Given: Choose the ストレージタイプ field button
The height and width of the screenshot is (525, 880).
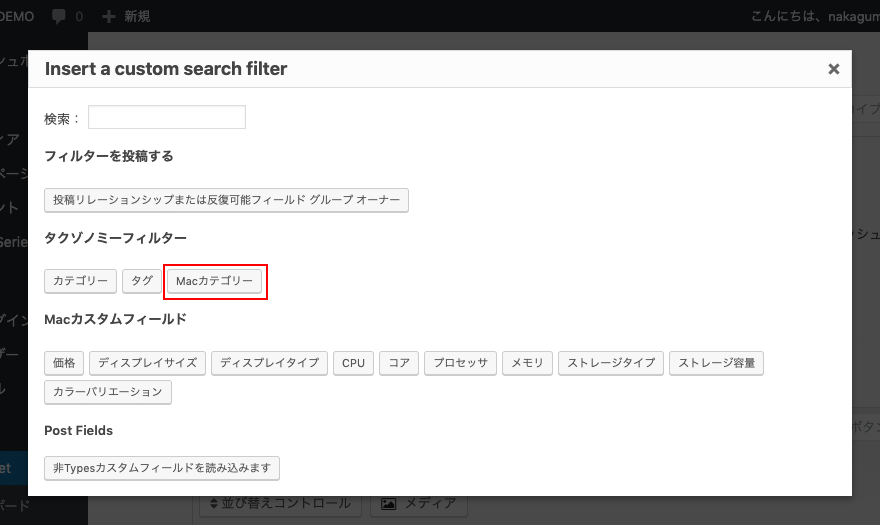Looking at the screenshot, I should click(x=611, y=363).
